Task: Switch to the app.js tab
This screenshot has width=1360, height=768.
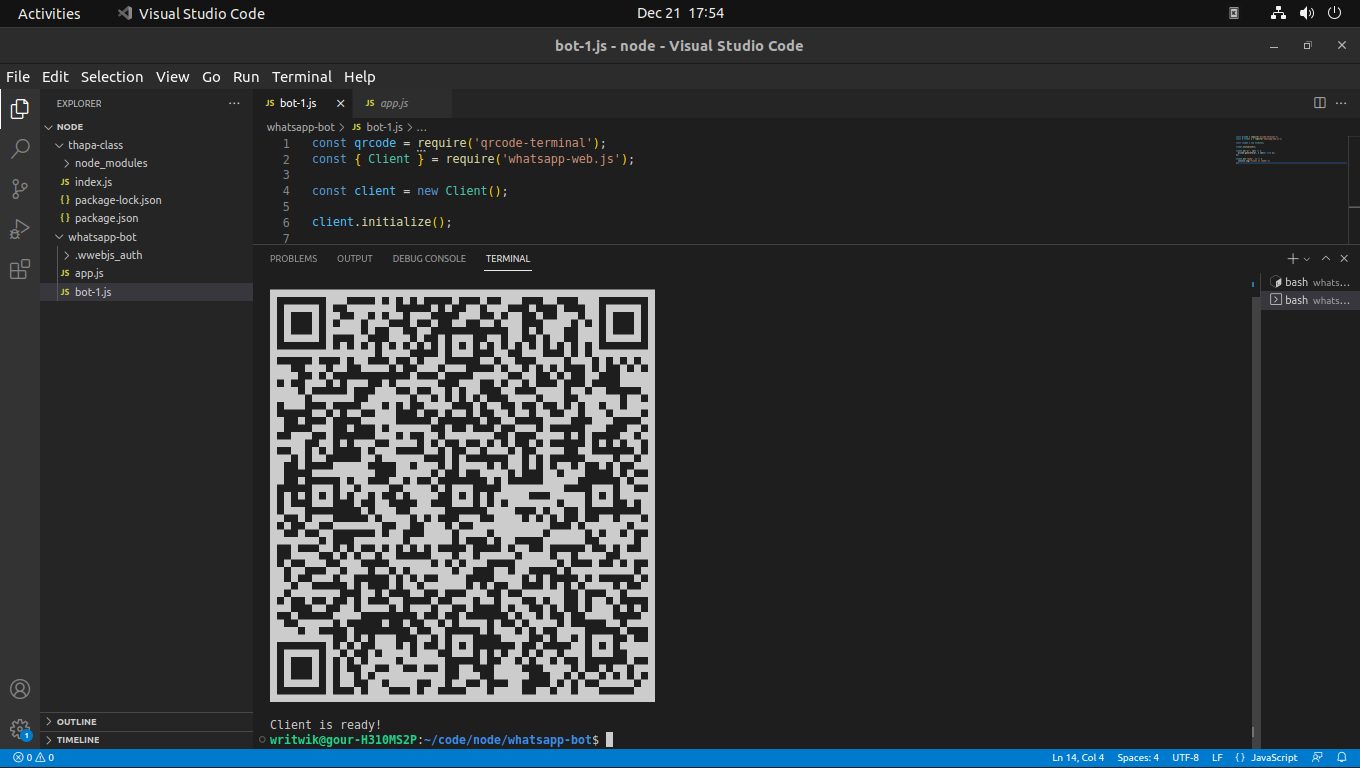Action: [393, 102]
